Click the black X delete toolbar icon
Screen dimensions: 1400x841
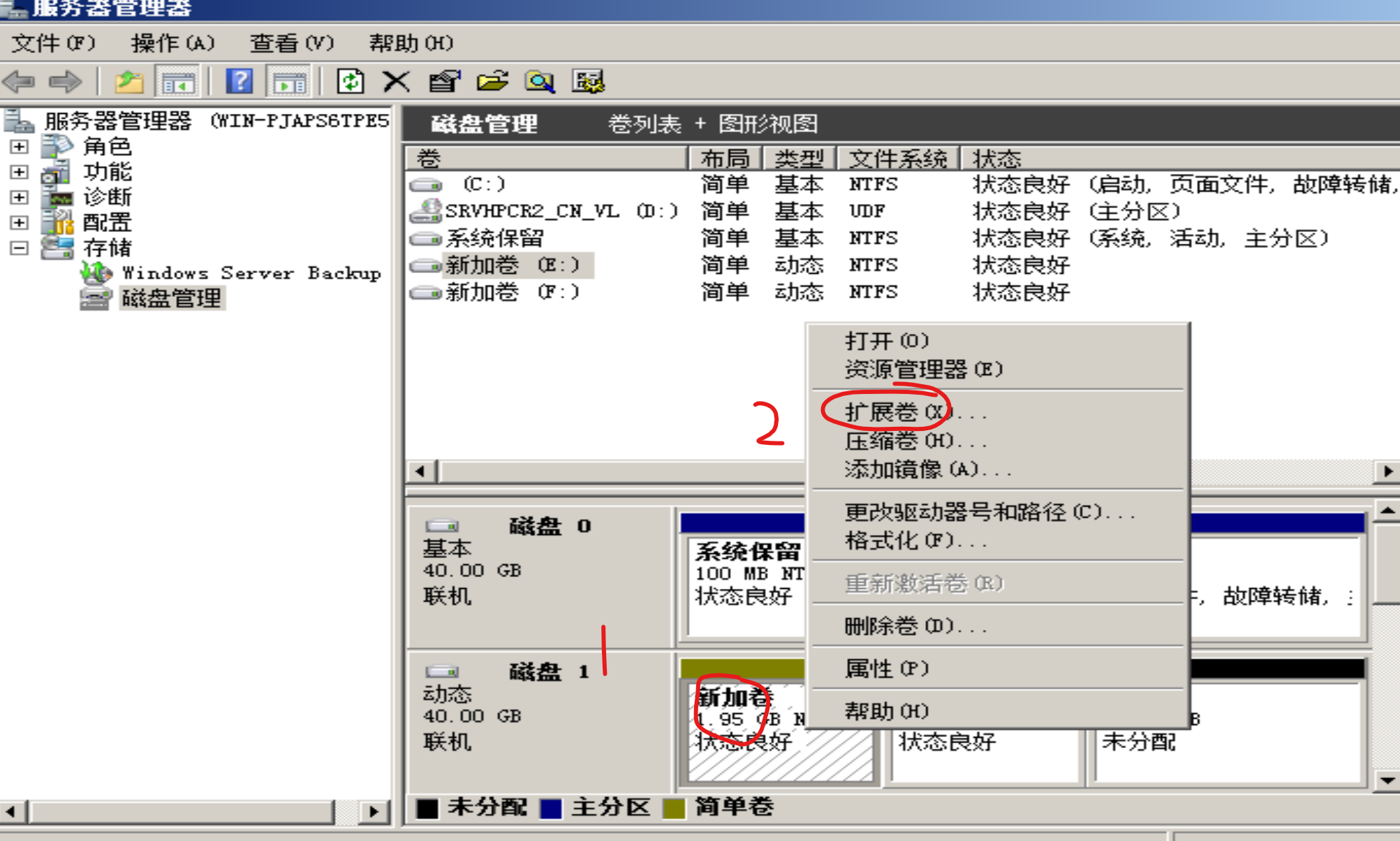pyautogui.click(x=396, y=82)
